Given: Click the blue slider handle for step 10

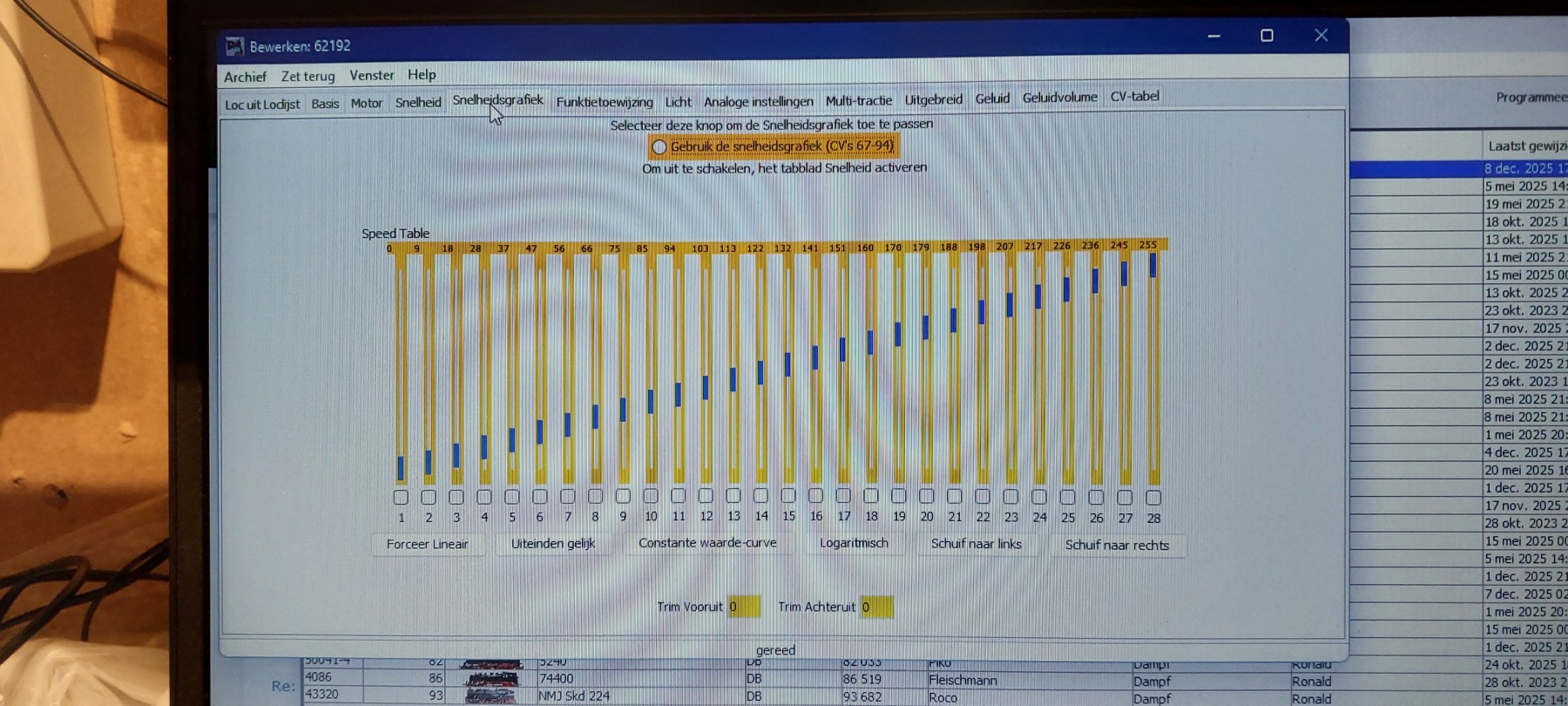Looking at the screenshot, I should 651,401.
